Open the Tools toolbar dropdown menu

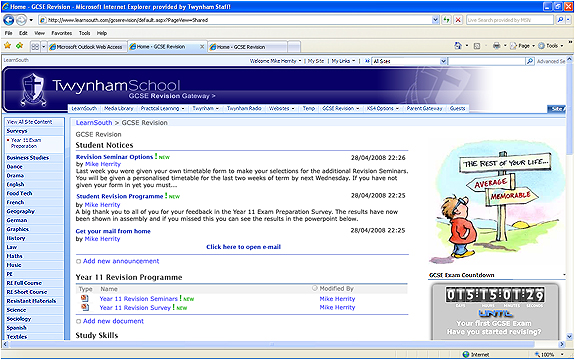coord(550,46)
